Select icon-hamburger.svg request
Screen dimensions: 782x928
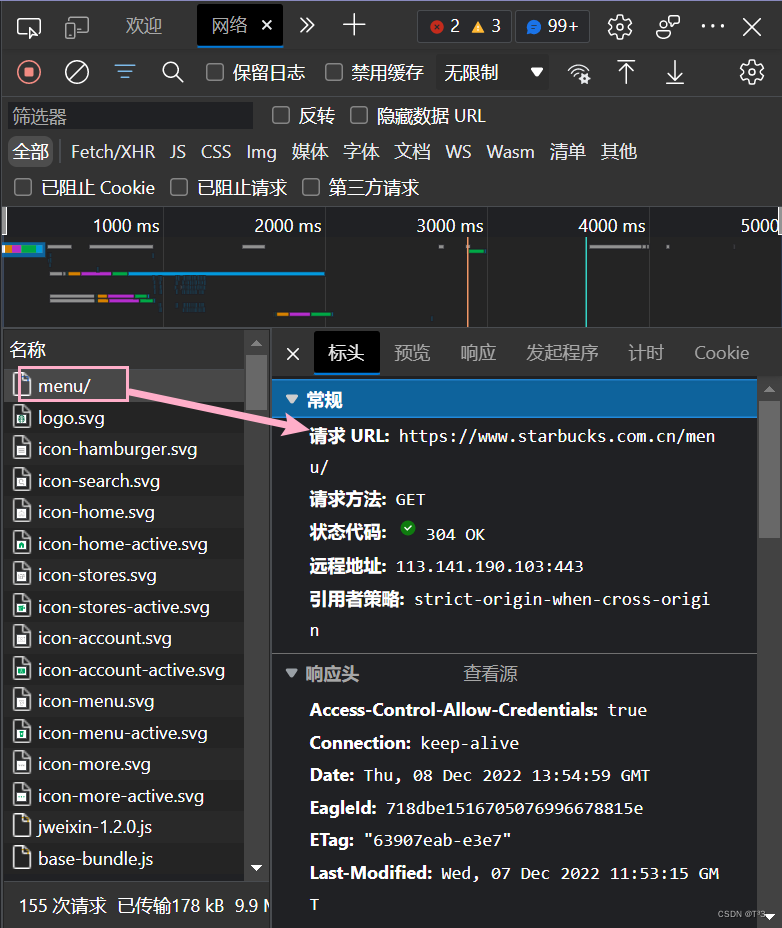tap(124, 449)
